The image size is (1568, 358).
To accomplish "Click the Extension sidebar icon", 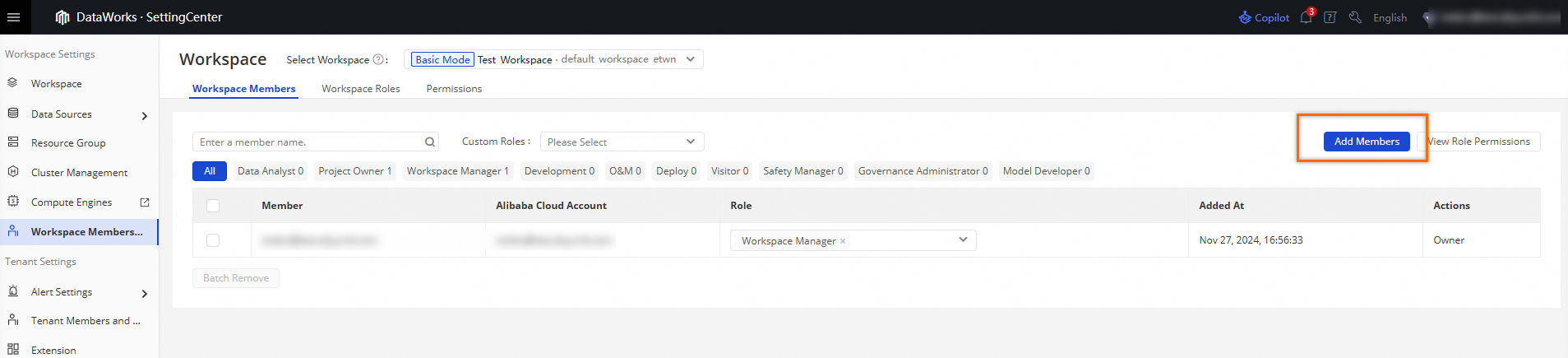I will (x=13, y=350).
